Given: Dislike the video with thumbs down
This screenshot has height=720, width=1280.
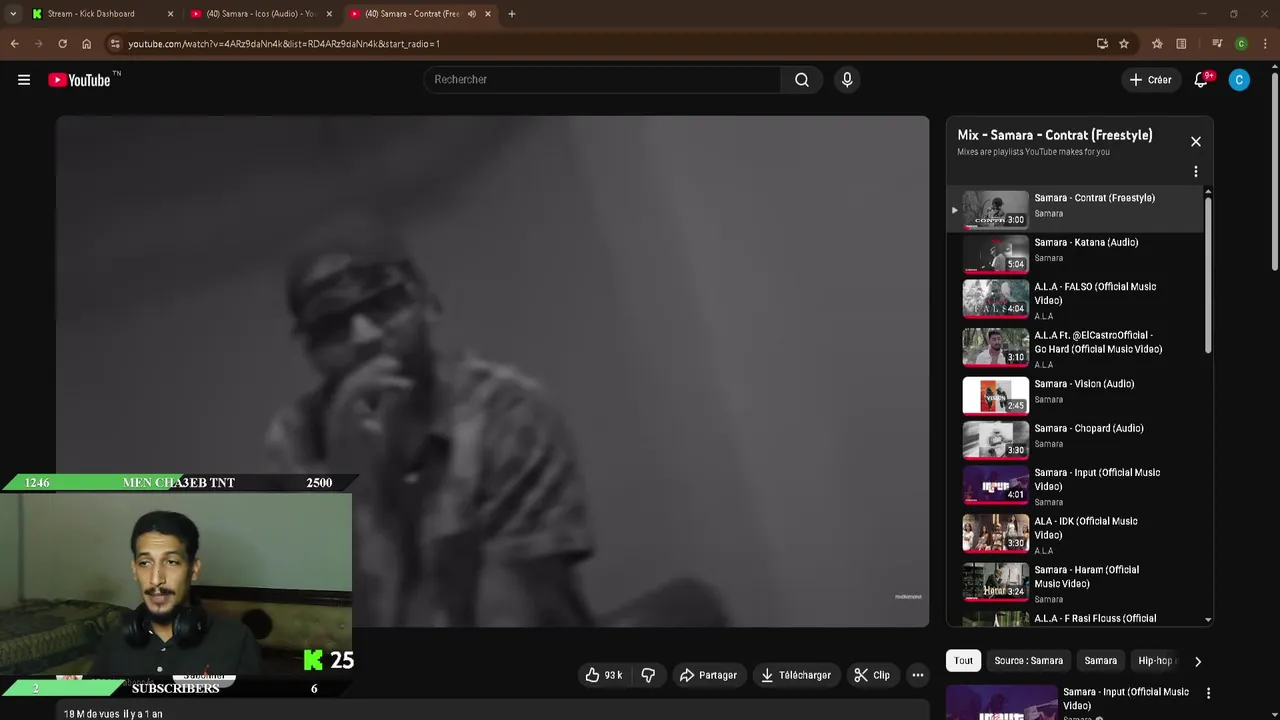Looking at the screenshot, I should (x=648, y=675).
